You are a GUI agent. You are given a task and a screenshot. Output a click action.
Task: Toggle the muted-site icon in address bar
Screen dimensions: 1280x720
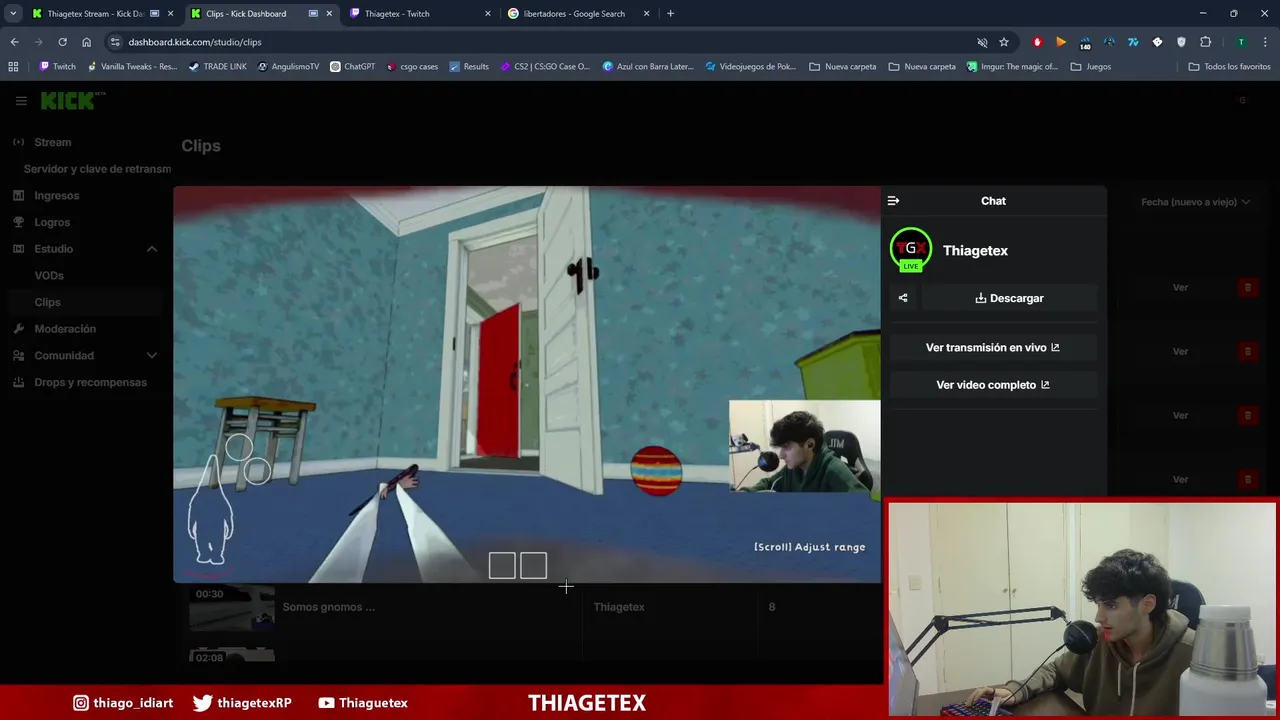(x=982, y=42)
